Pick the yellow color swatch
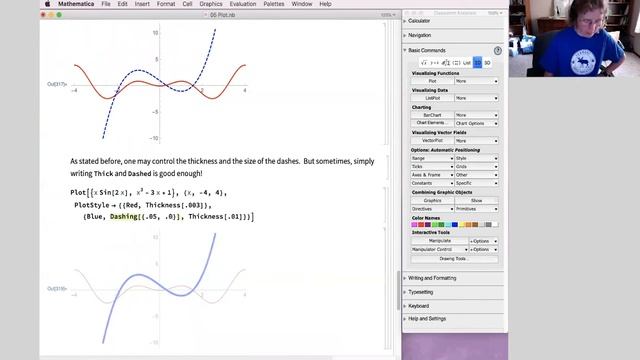The width and height of the screenshot is (640, 360). (462, 224)
